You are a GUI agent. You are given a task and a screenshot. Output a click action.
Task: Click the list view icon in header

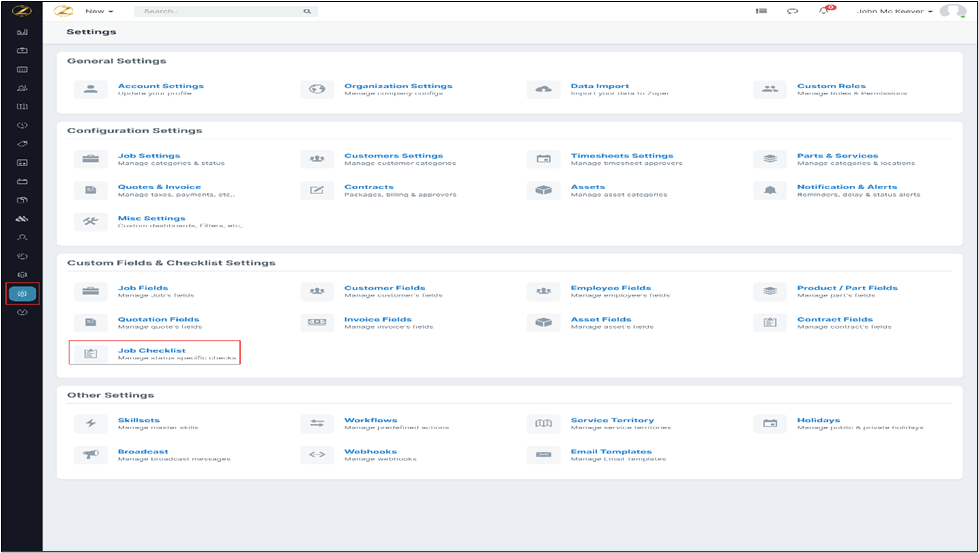[x=761, y=11]
